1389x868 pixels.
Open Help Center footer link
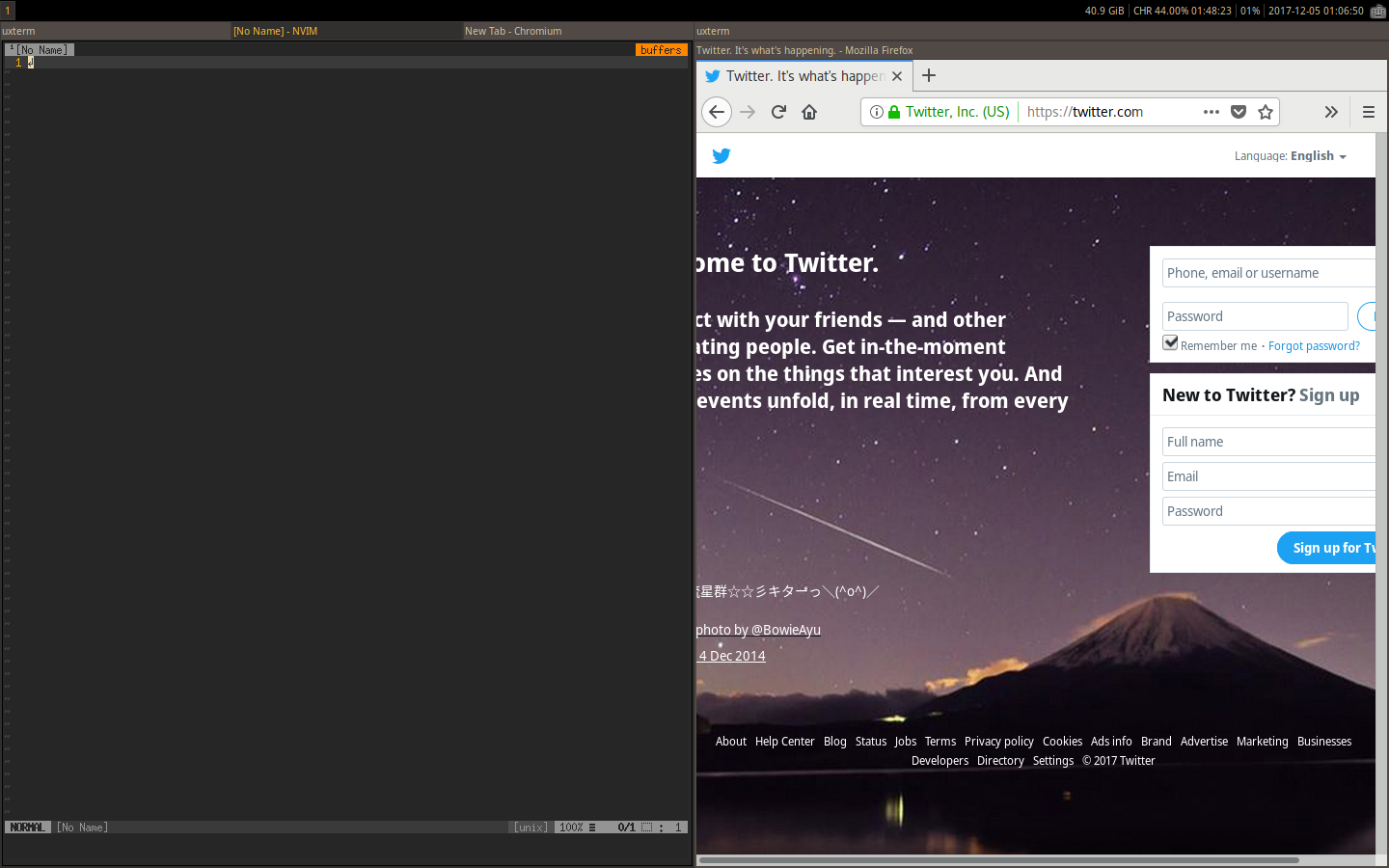(x=784, y=742)
